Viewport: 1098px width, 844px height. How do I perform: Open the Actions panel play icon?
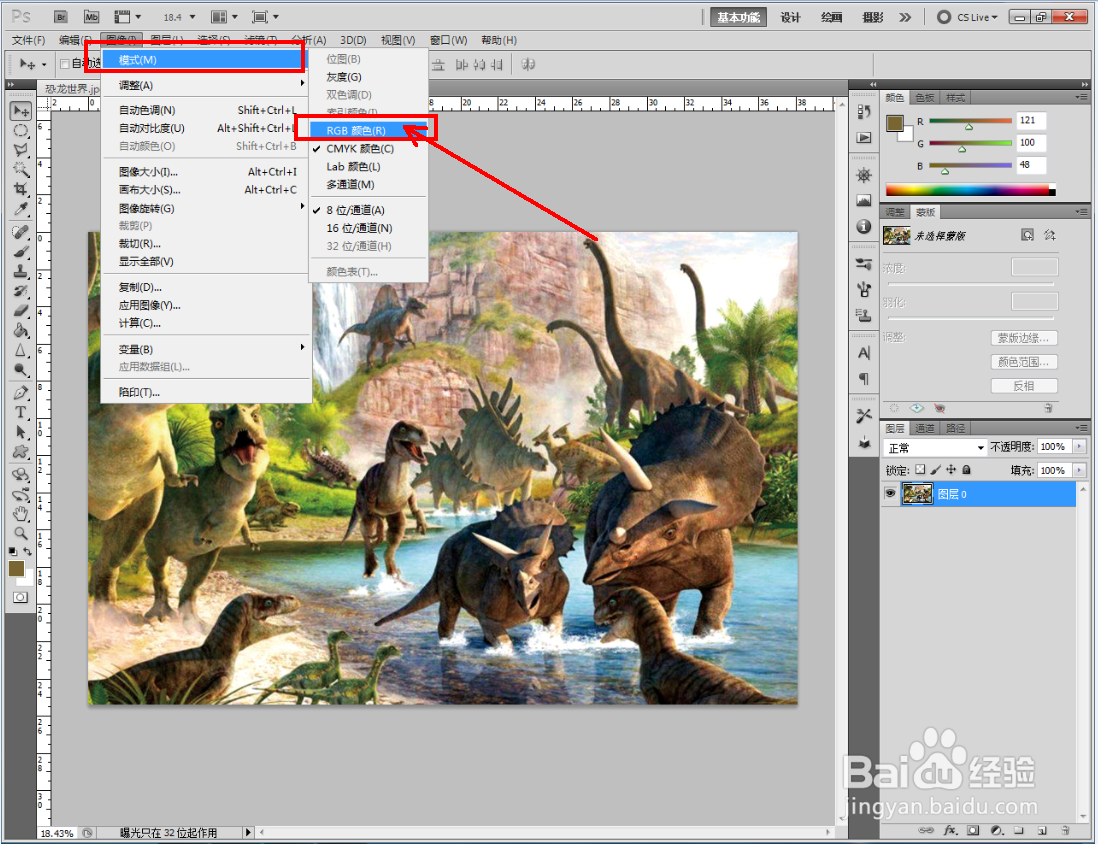(x=863, y=137)
